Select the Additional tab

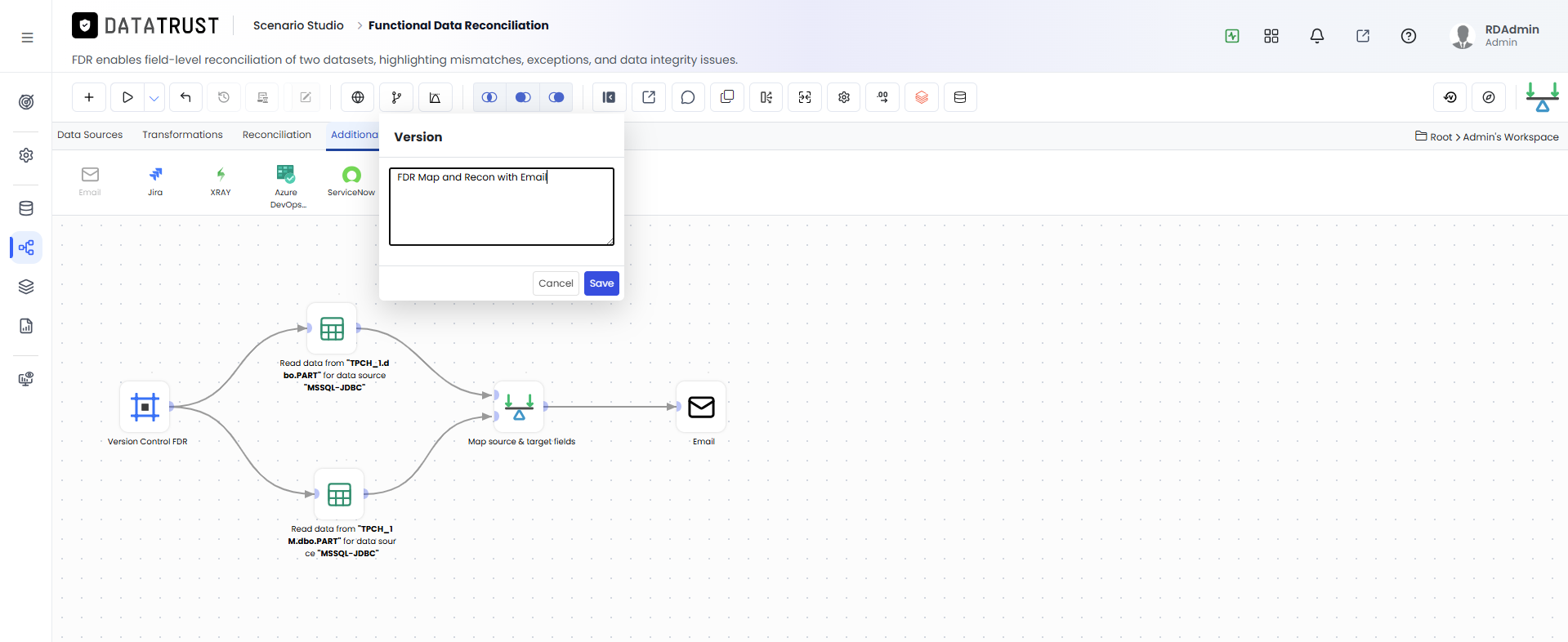355,135
